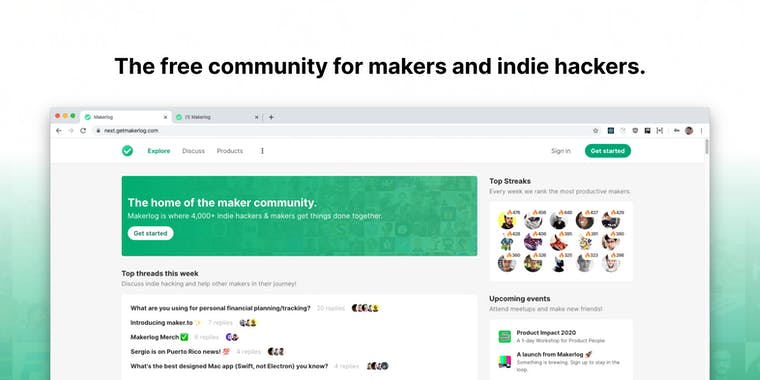Open the yellow-background top streak avatar

pos(507,221)
